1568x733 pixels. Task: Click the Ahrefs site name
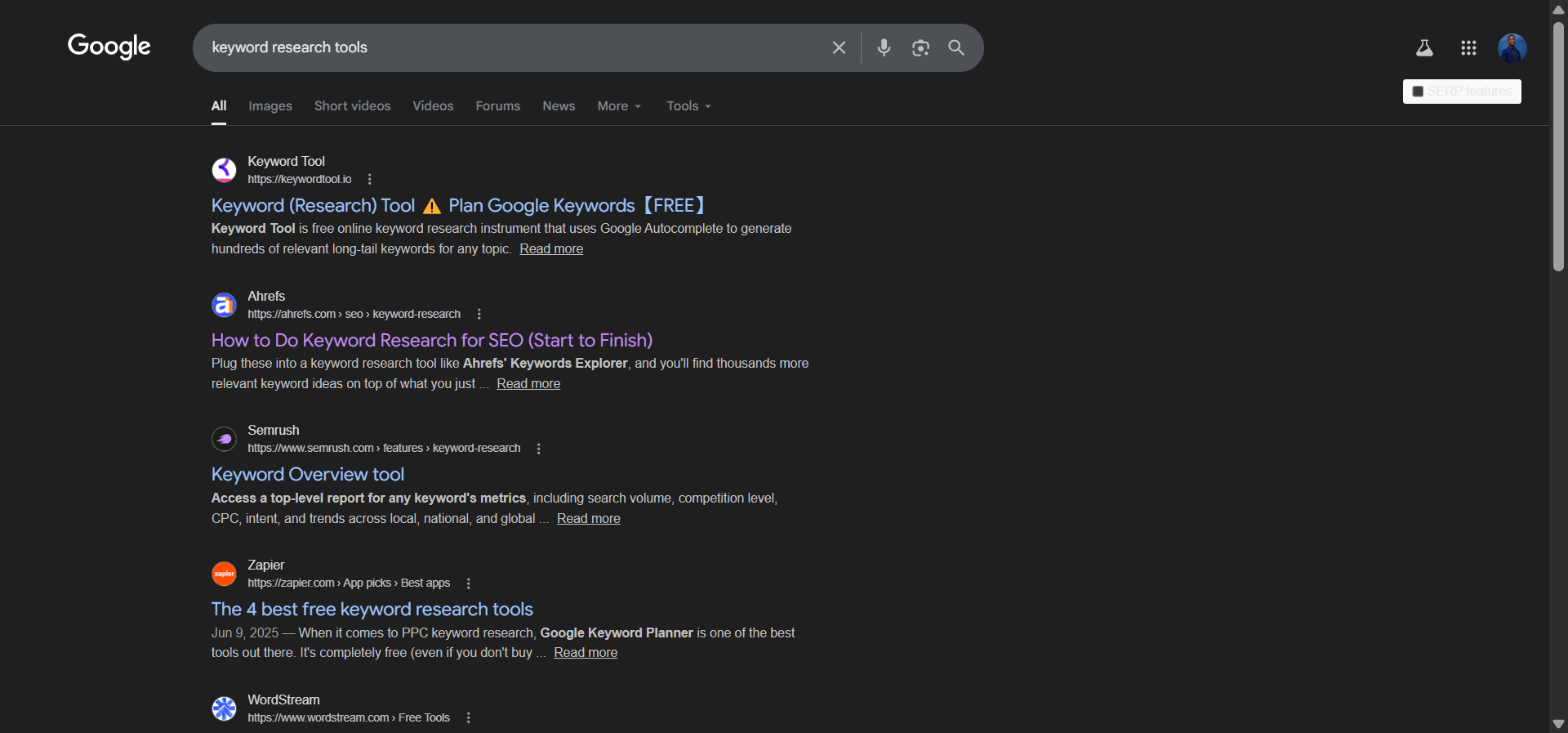[x=266, y=297]
